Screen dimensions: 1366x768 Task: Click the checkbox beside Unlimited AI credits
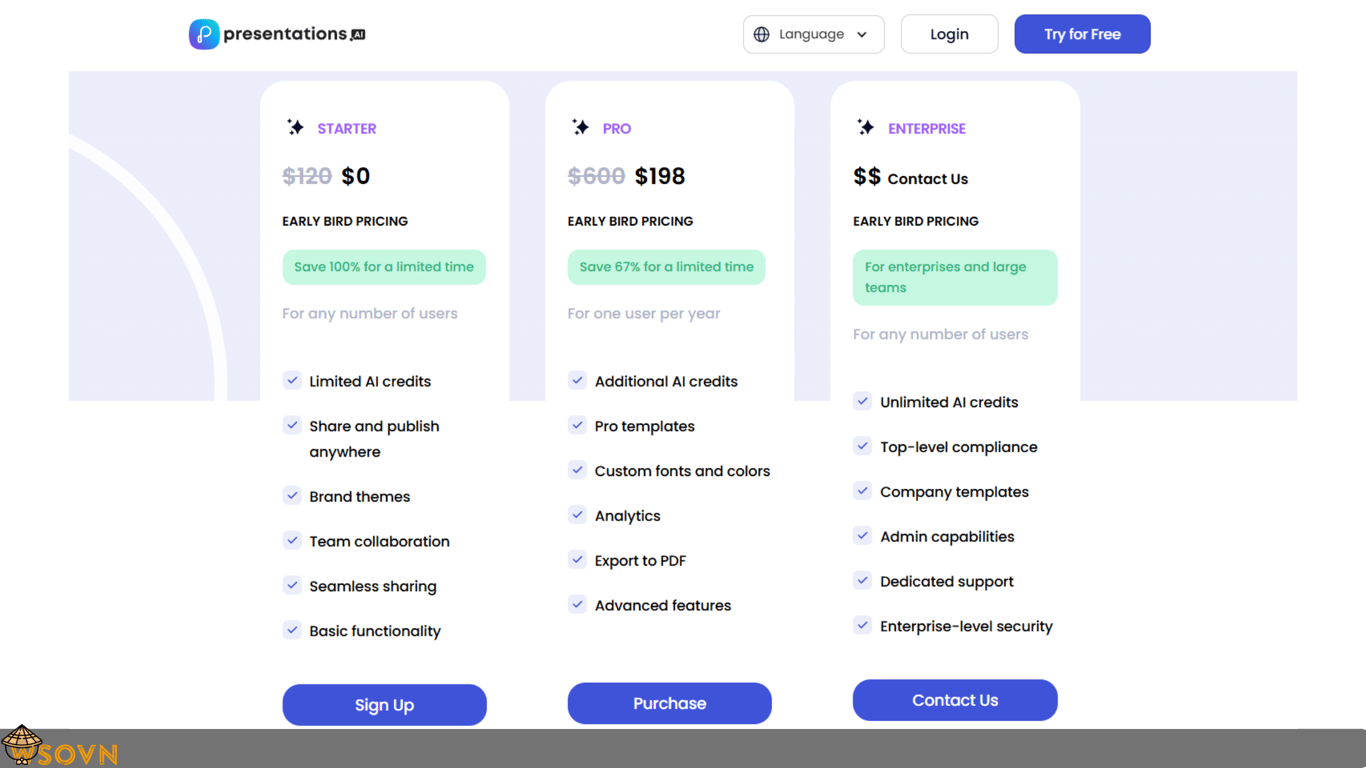pos(863,401)
